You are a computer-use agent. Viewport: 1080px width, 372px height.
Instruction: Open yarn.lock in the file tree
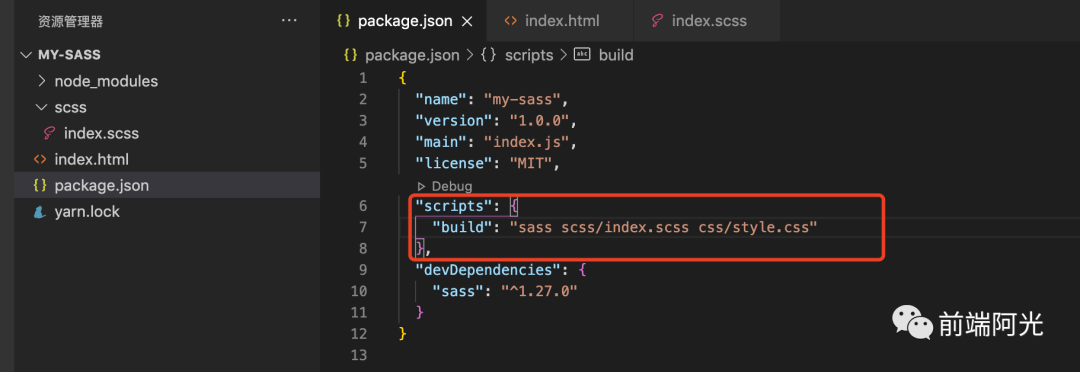coord(87,212)
